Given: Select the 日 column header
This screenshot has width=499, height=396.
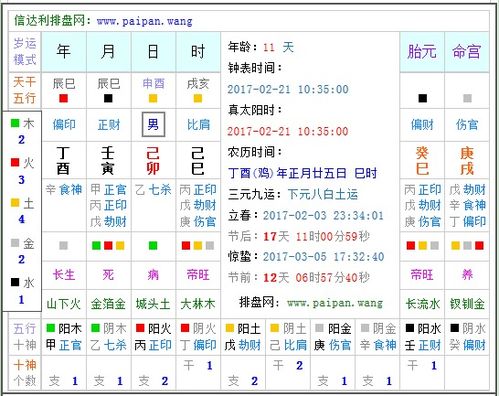Looking at the screenshot, I should [153, 52].
